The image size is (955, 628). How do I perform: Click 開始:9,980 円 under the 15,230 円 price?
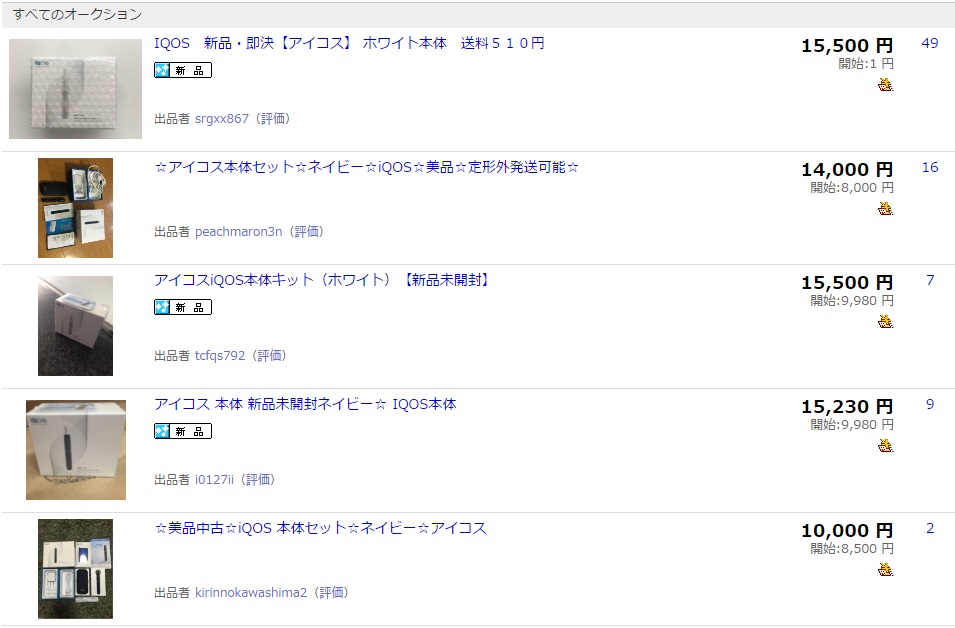[851, 425]
